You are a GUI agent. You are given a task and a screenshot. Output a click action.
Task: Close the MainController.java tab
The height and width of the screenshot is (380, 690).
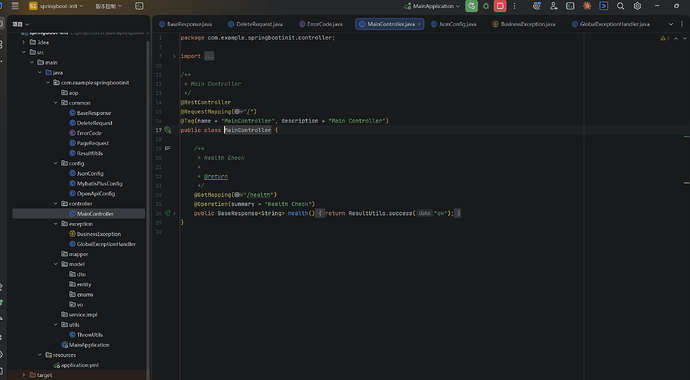click(x=419, y=24)
